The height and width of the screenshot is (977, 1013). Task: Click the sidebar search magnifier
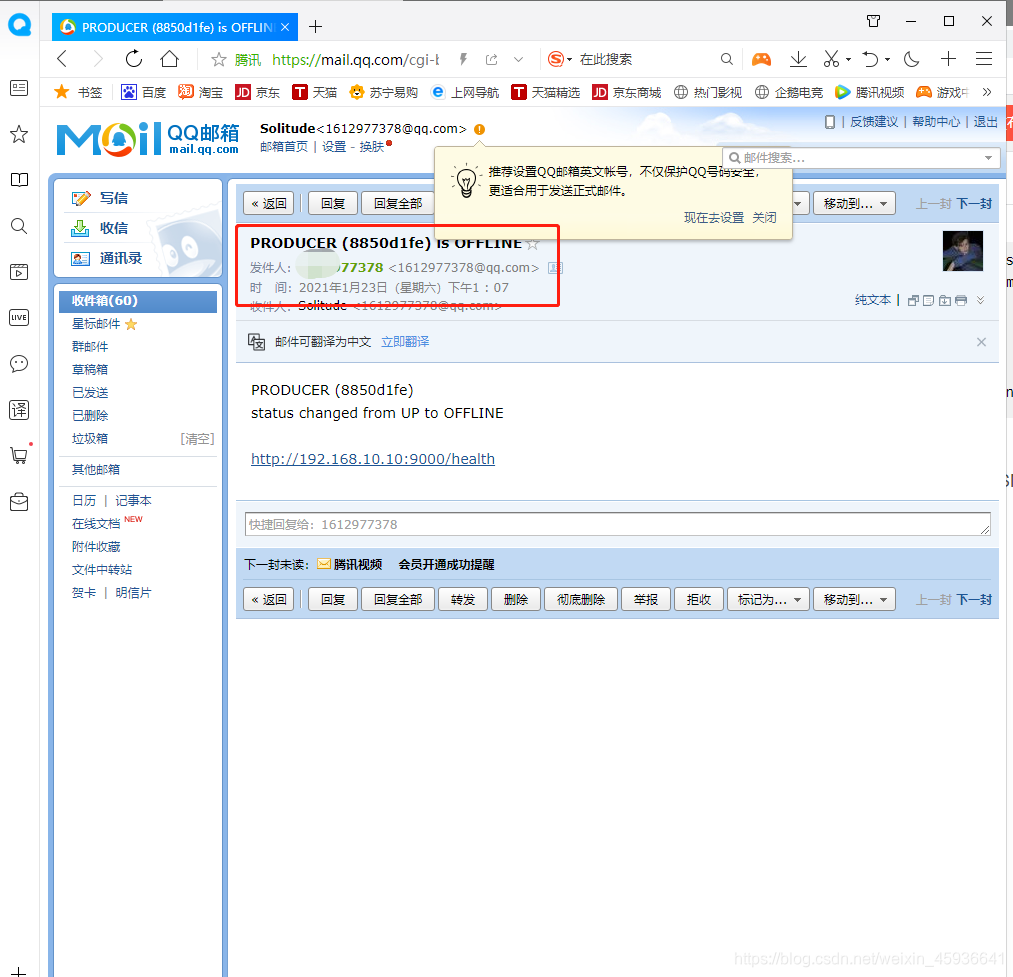[19, 226]
